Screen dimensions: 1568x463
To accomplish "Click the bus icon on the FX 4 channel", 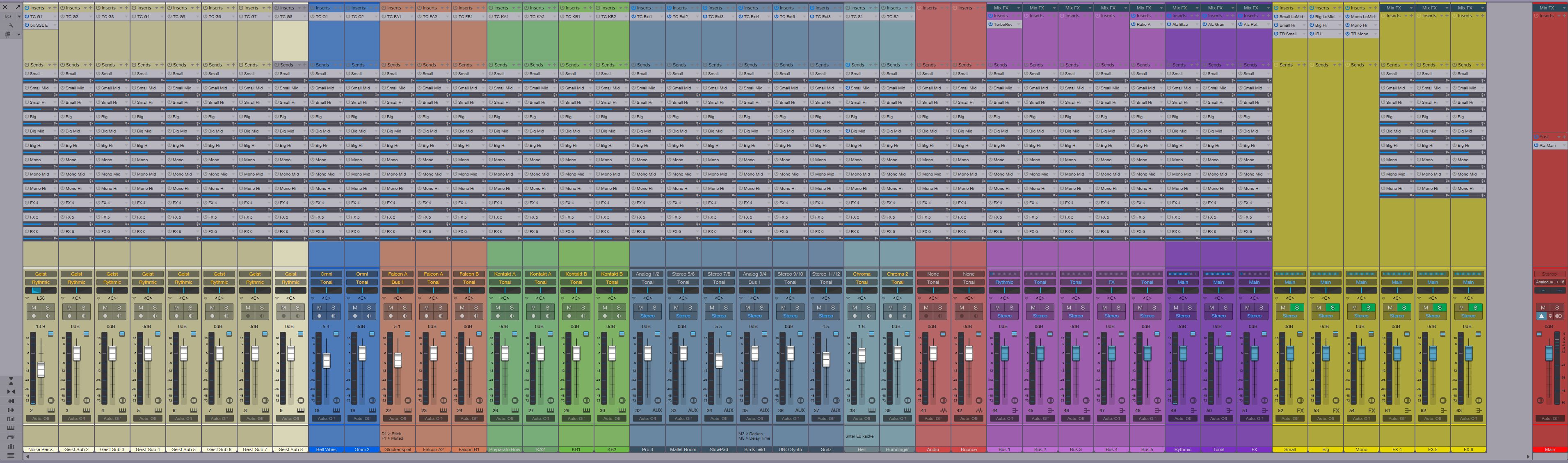I will [x=1407, y=411].
